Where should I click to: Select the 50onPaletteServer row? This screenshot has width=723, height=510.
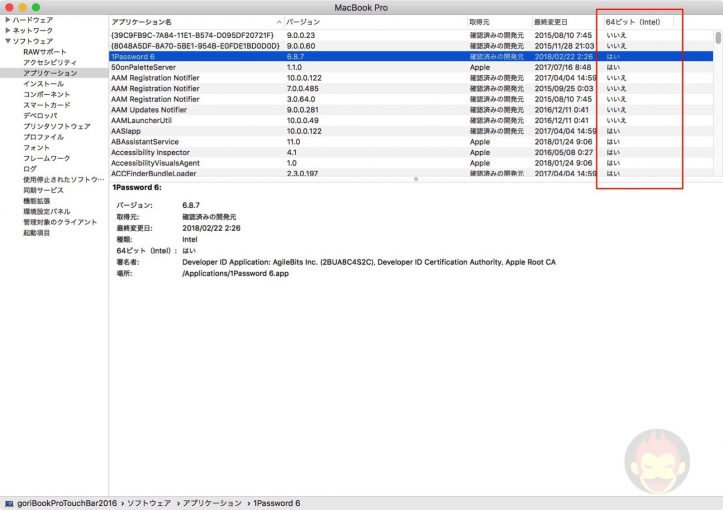pos(411,67)
